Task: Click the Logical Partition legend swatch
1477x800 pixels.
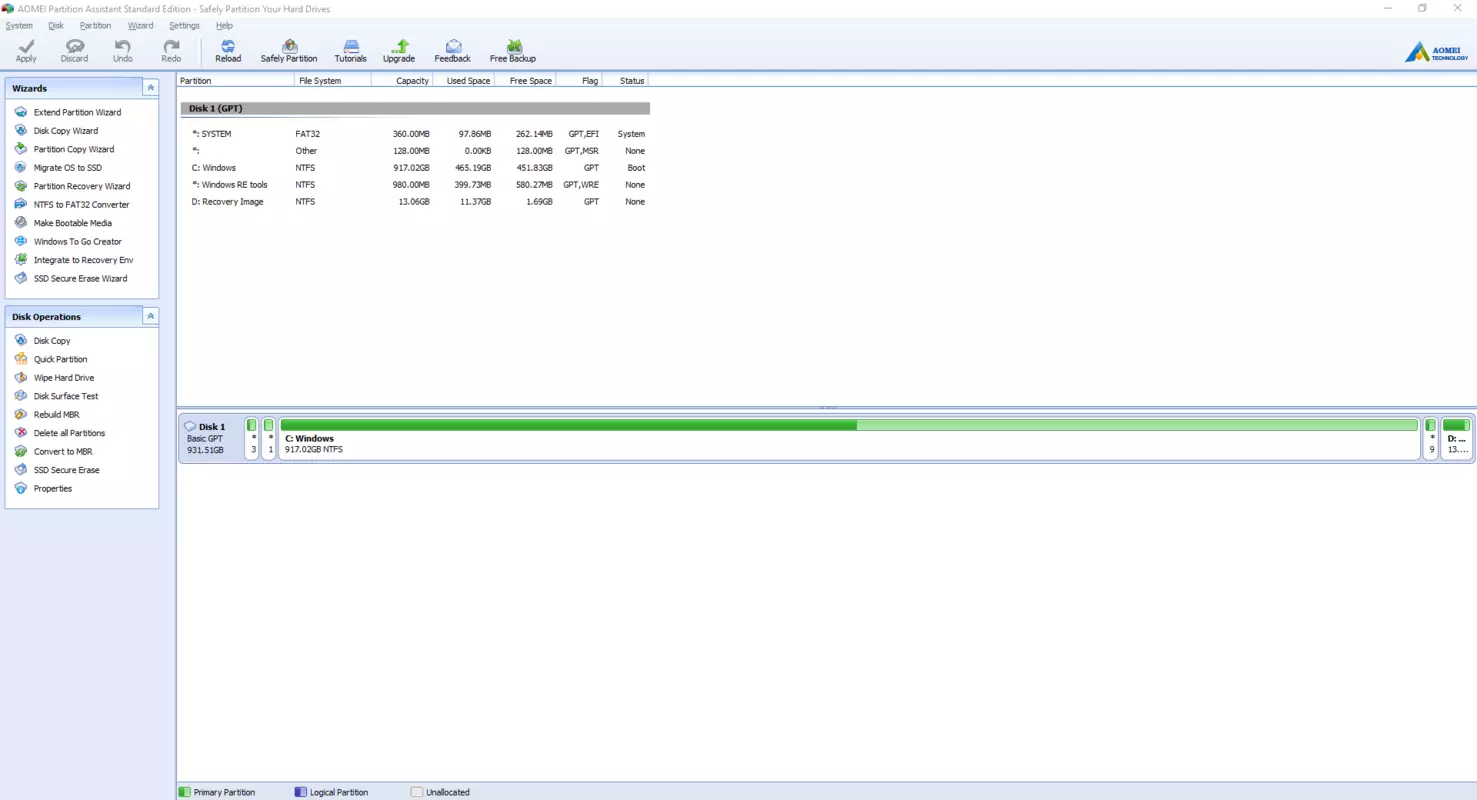Action: coord(300,792)
